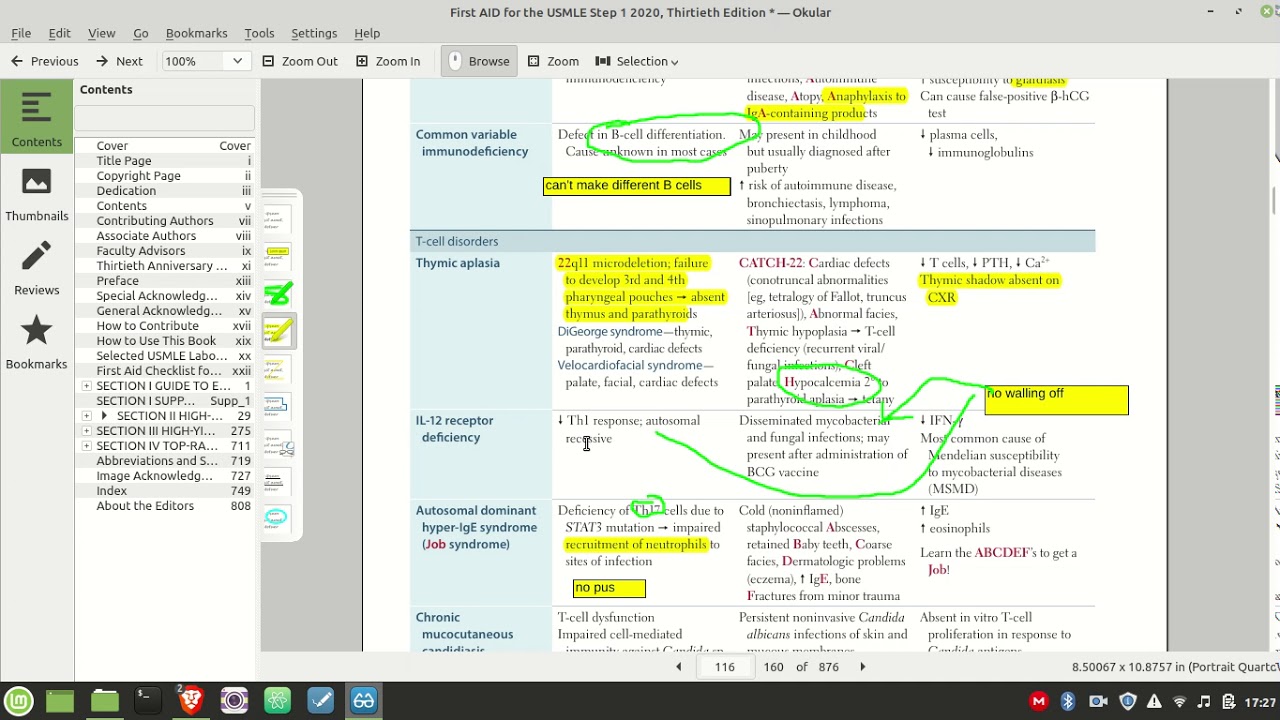Open the Settings menu
This screenshot has width=1280, height=720.
pyautogui.click(x=314, y=33)
